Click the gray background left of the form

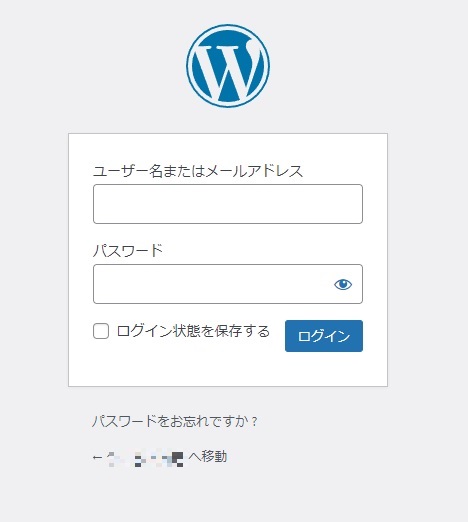click(33, 260)
